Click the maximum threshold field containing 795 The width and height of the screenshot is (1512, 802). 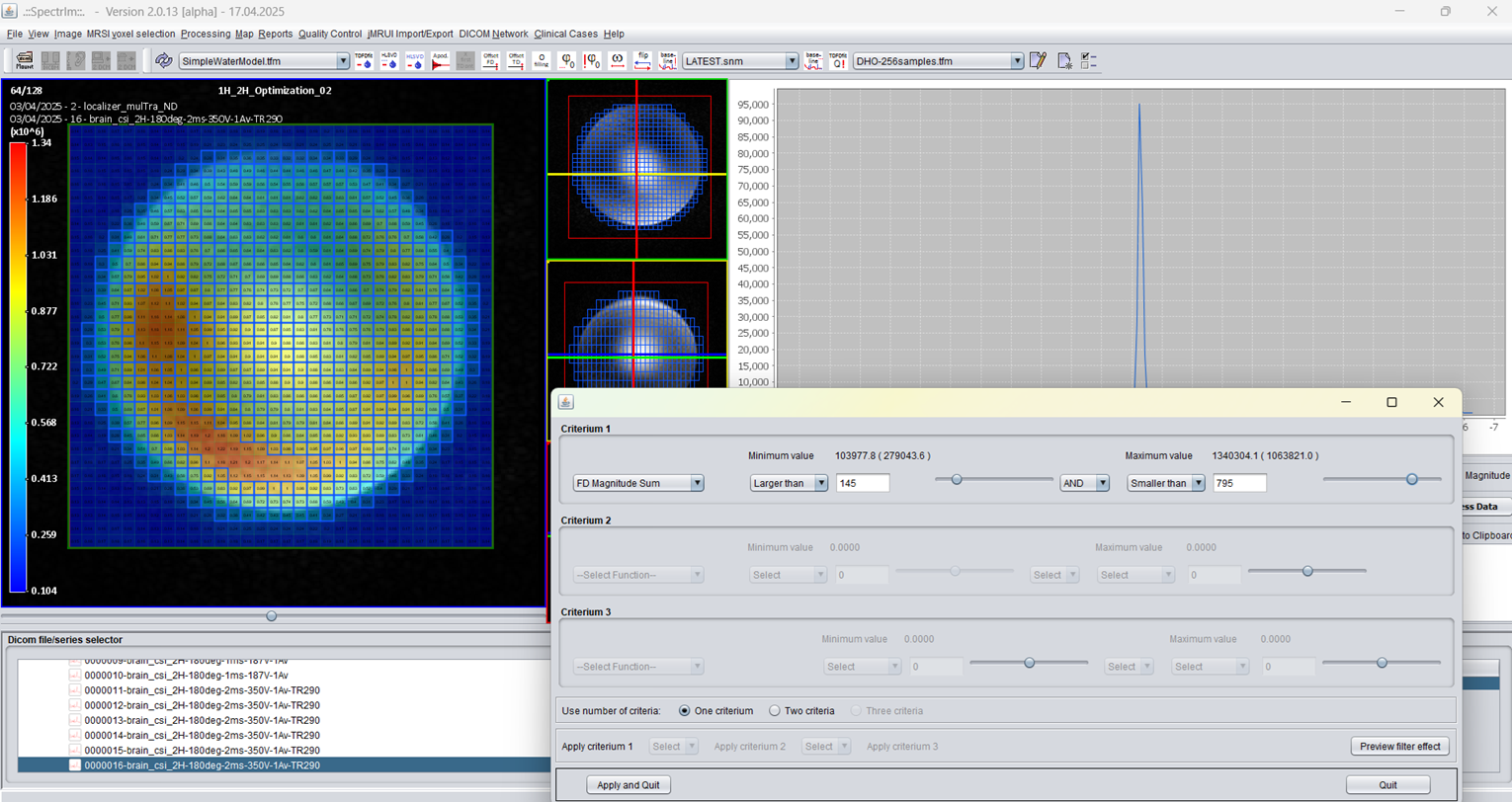coord(1240,483)
